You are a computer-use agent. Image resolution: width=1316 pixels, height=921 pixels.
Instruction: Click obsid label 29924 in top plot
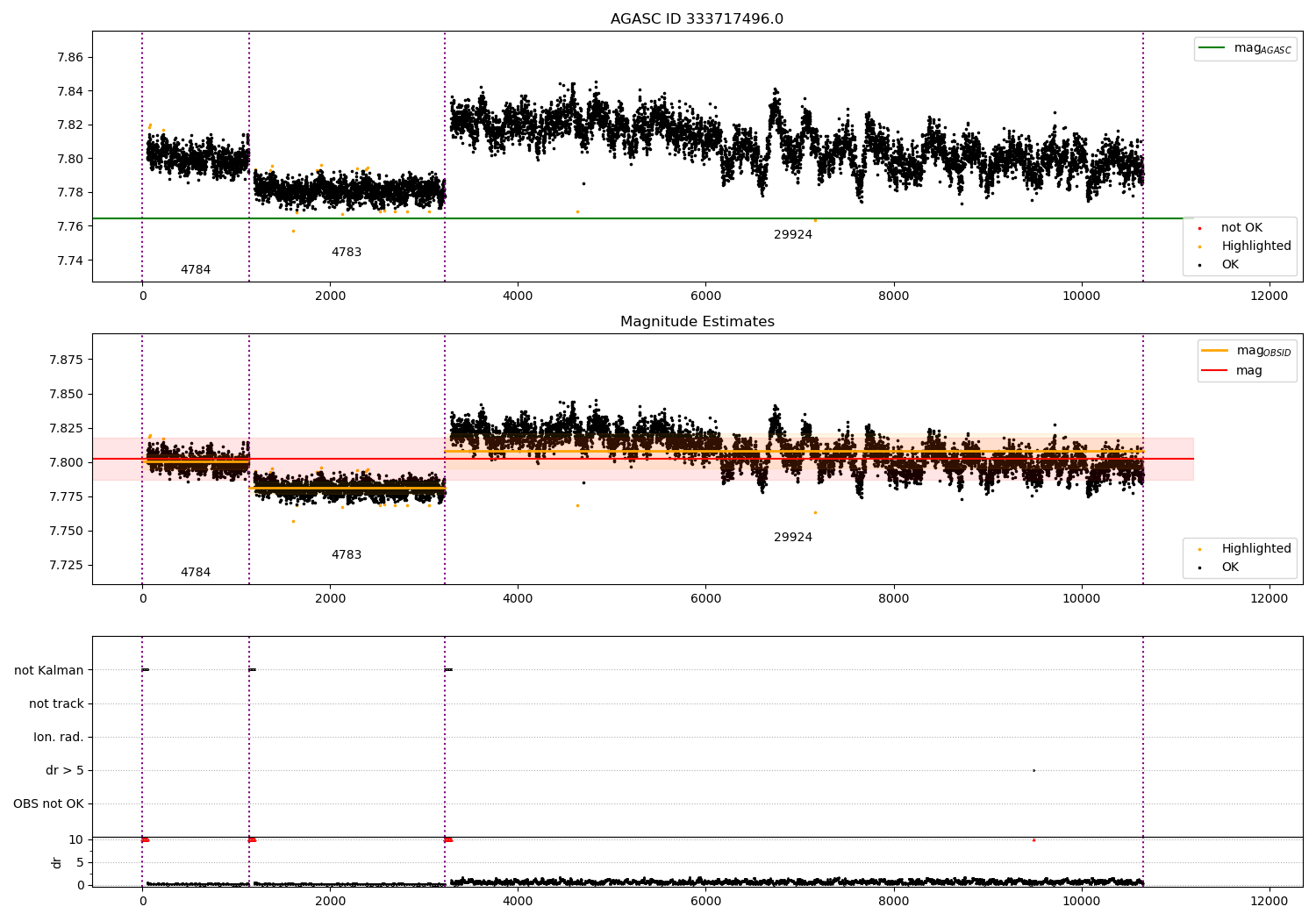[793, 235]
